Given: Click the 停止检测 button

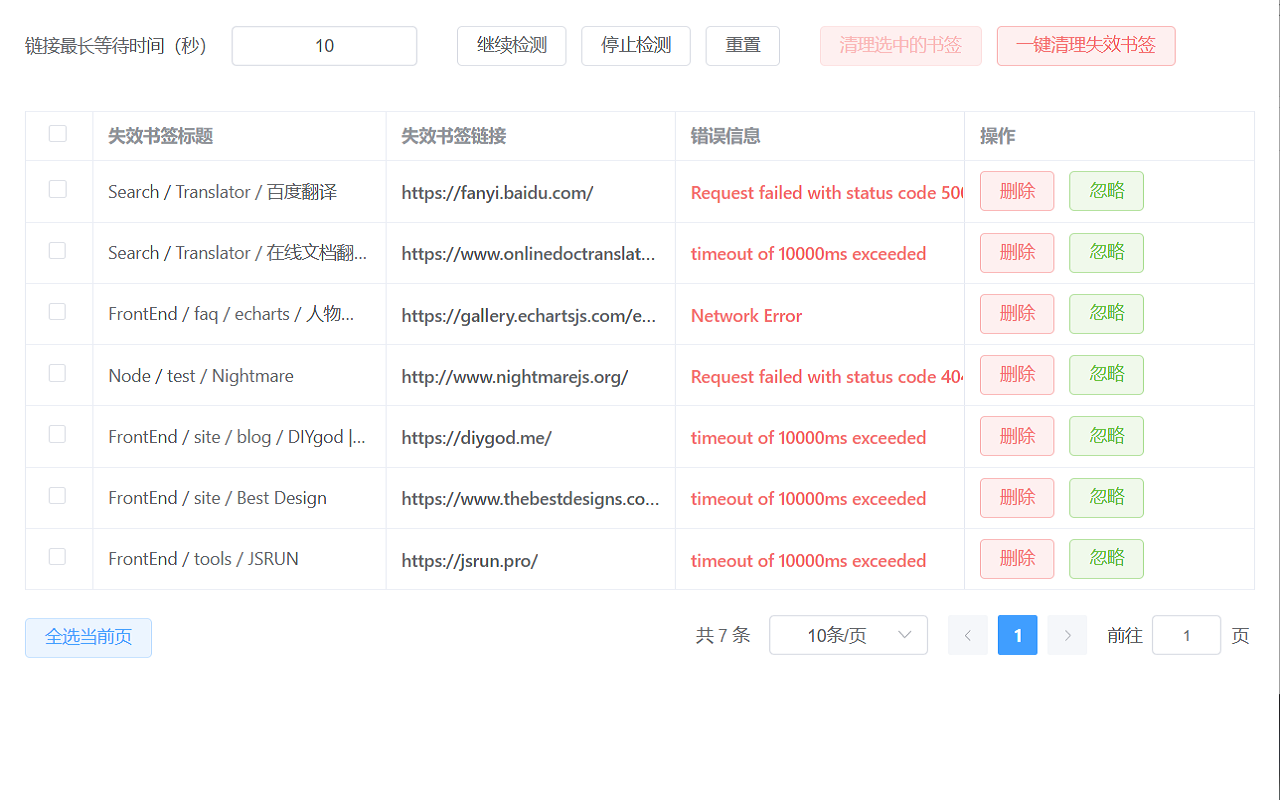Looking at the screenshot, I should click(636, 46).
